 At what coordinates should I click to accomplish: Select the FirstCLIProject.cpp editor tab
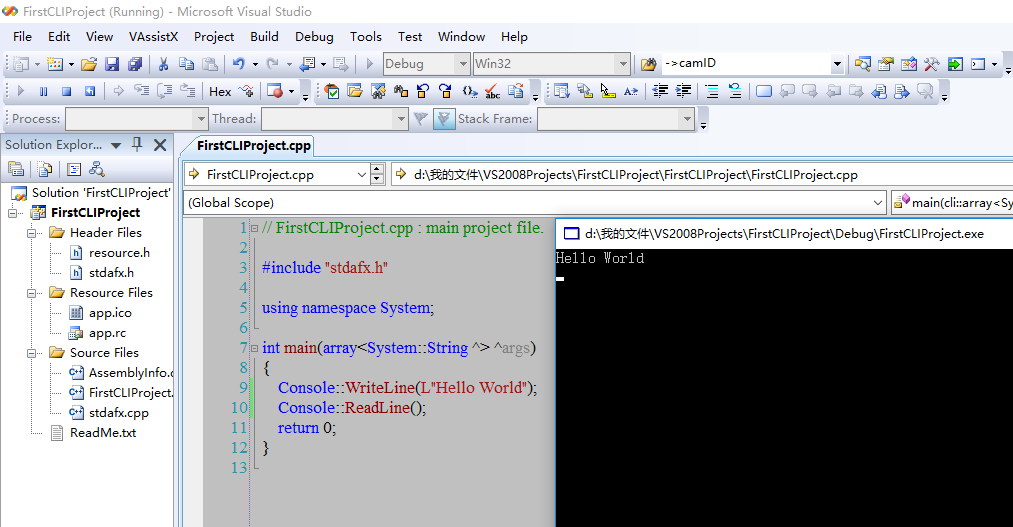[254, 146]
